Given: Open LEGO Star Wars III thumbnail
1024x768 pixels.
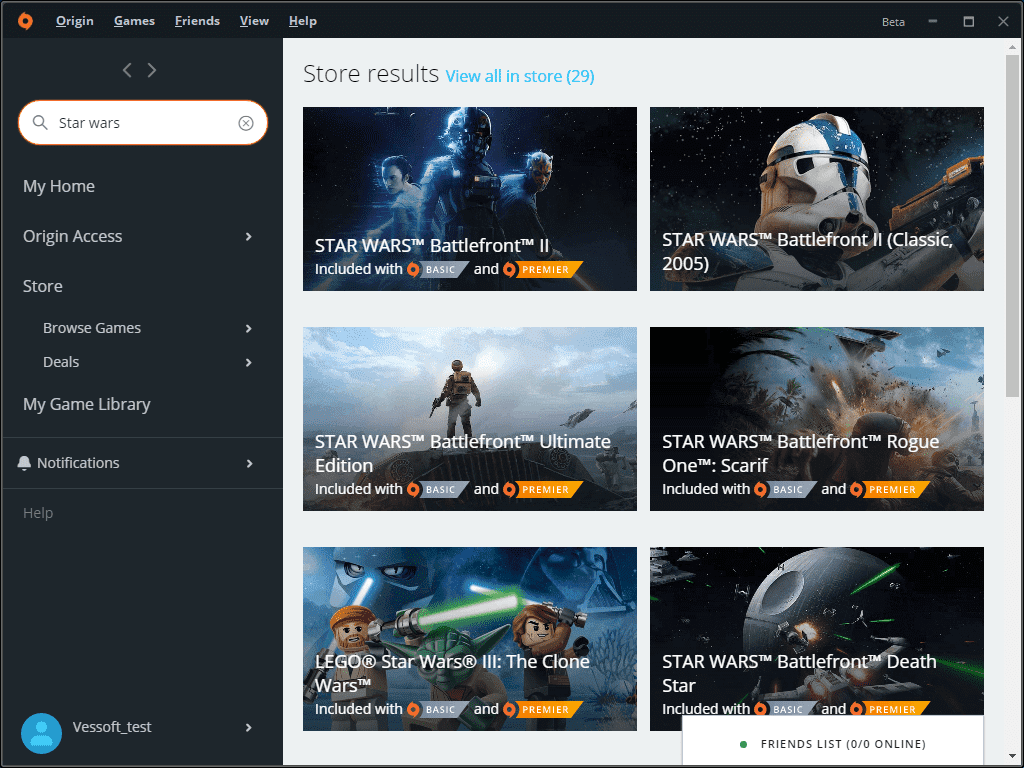Looking at the screenshot, I should pos(470,639).
